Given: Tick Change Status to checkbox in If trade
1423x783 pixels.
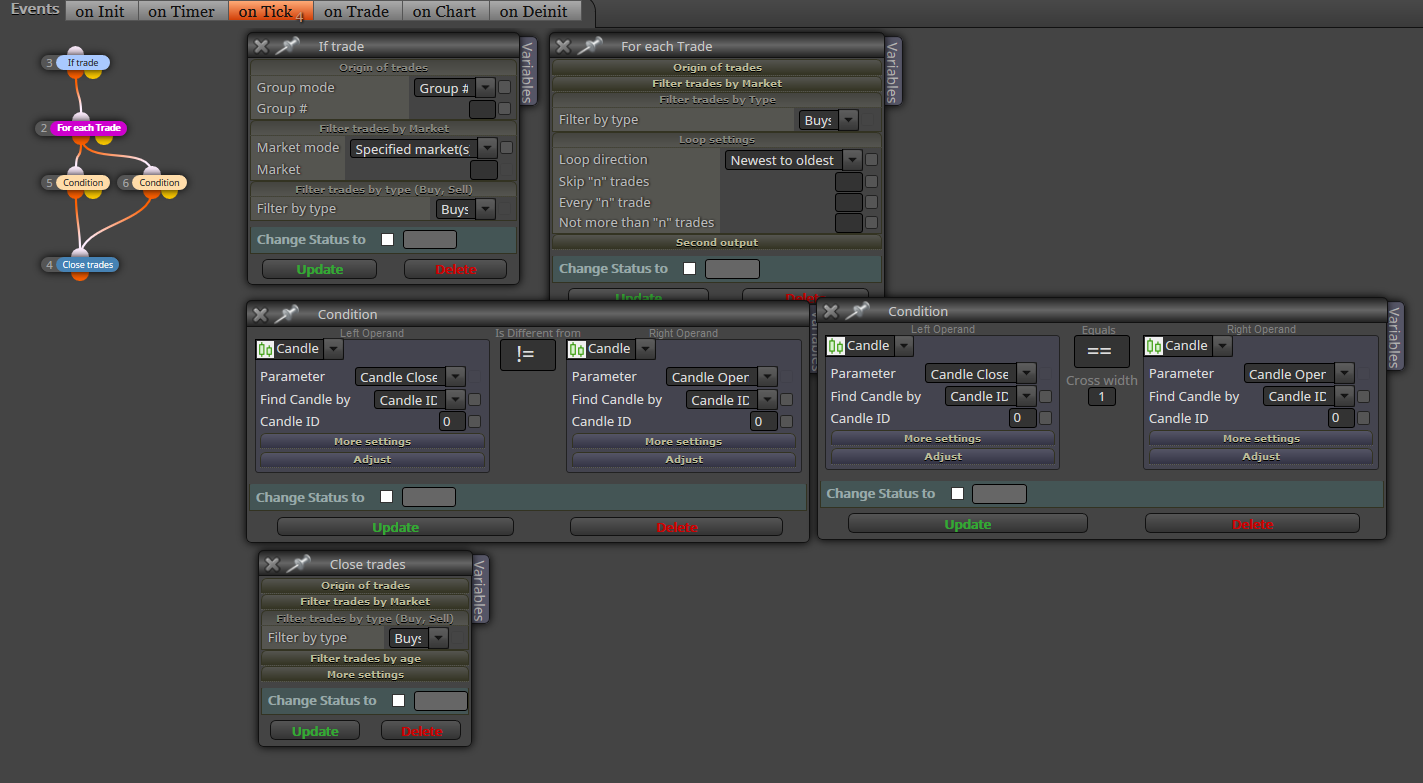Looking at the screenshot, I should pyautogui.click(x=387, y=240).
